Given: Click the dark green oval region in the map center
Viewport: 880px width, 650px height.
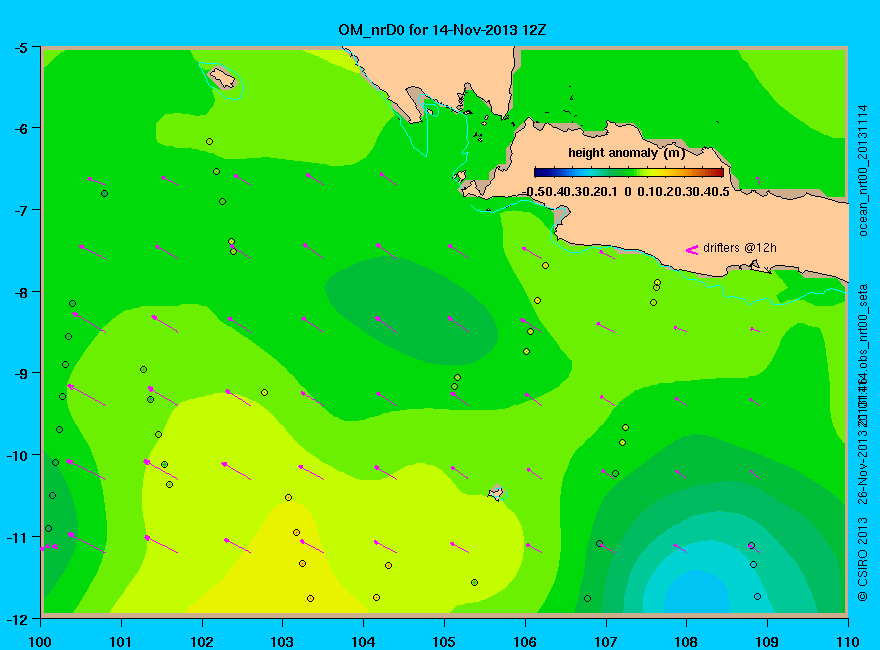Looking at the screenshot, I should tap(411, 310).
